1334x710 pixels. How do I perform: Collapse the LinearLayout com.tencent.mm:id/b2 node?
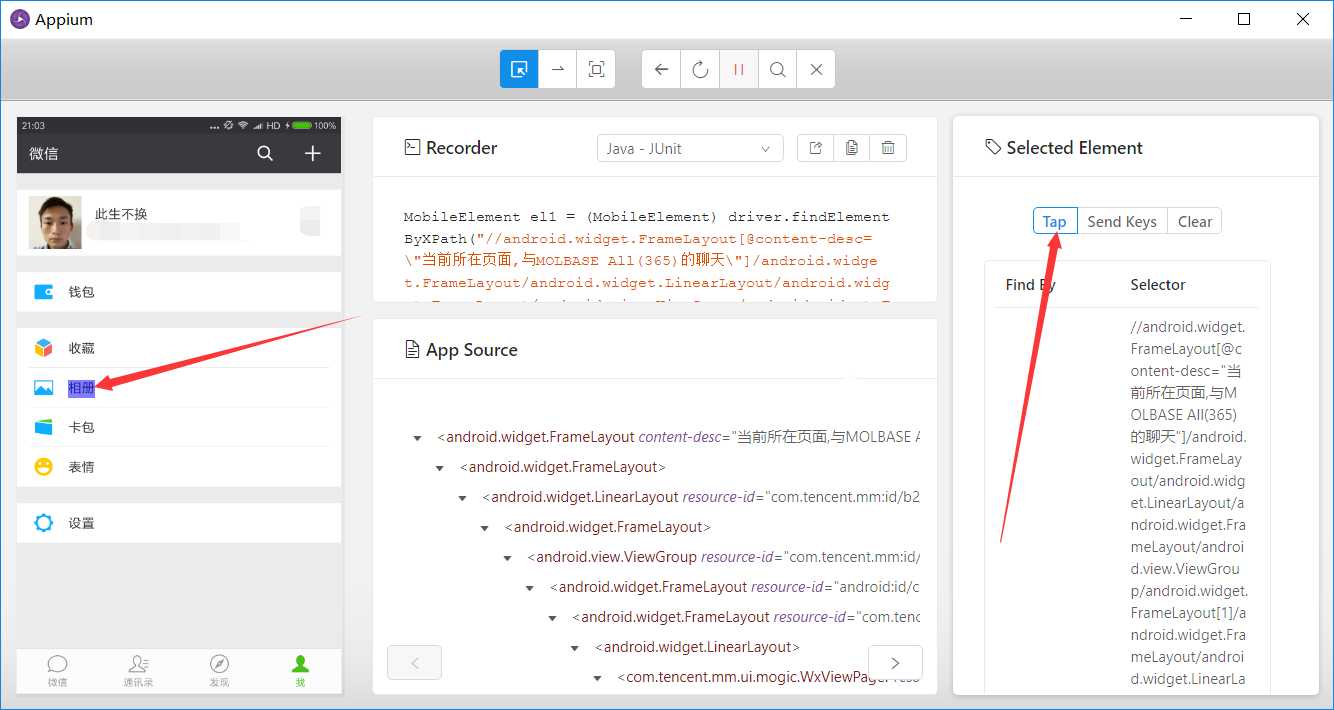click(463, 498)
